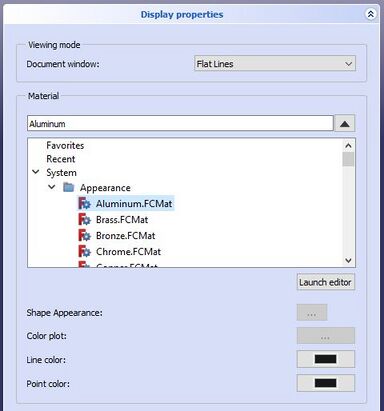Screen dimensions: 384x411
Task: Click the Appearance folder icon
Action: [69, 187]
